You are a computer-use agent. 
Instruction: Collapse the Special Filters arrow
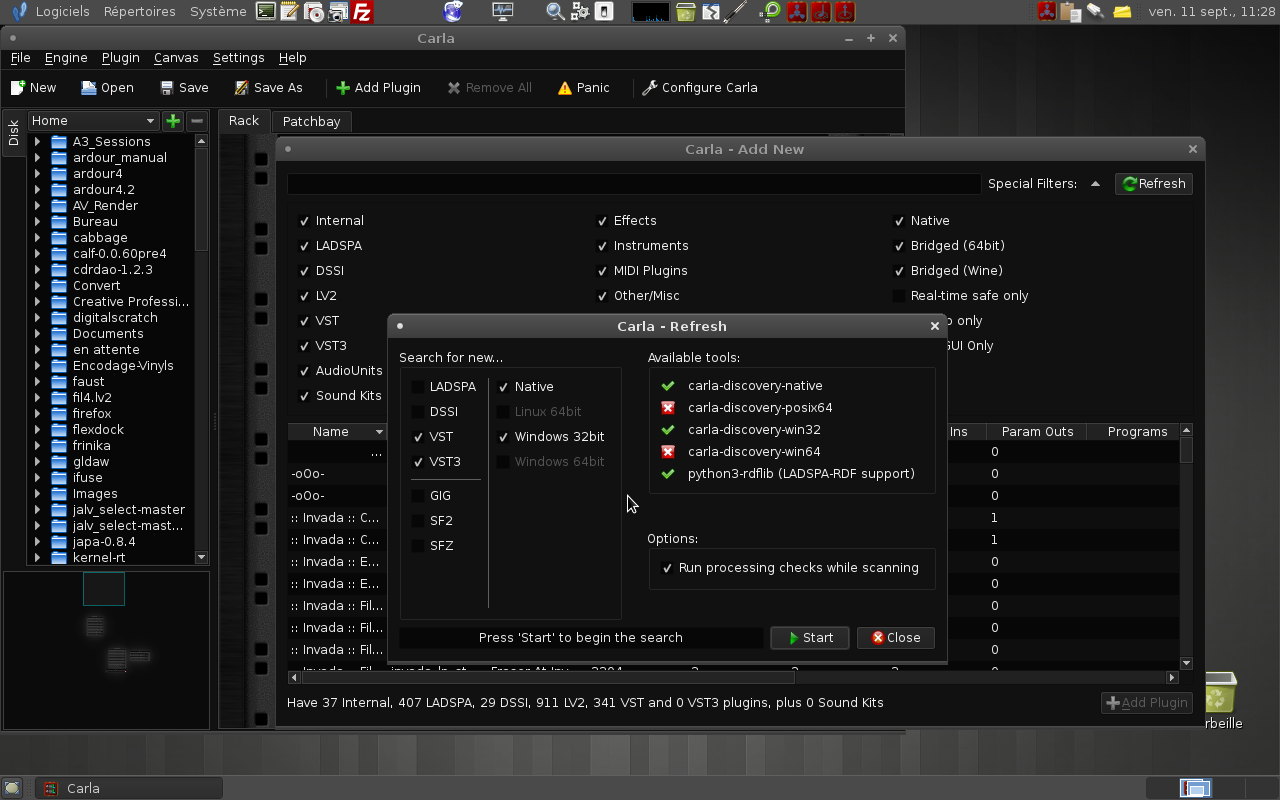1095,184
